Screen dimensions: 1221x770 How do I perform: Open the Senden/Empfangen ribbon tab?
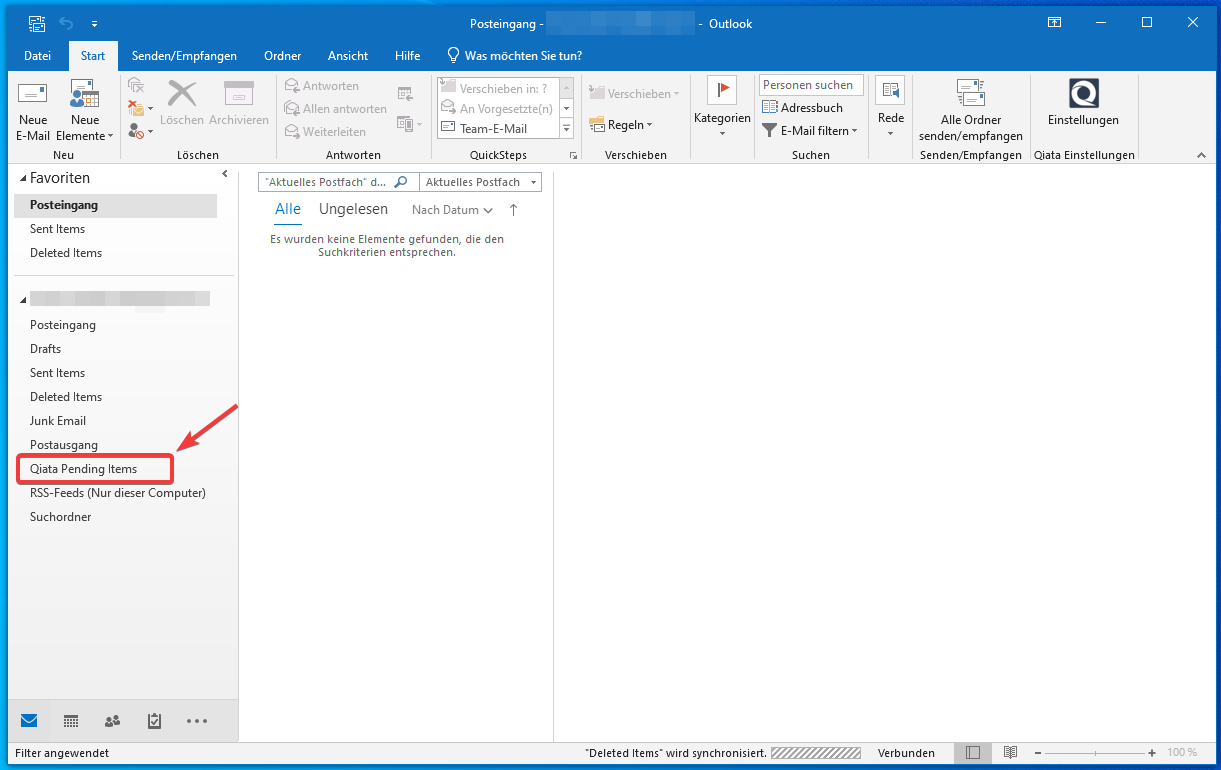click(184, 56)
